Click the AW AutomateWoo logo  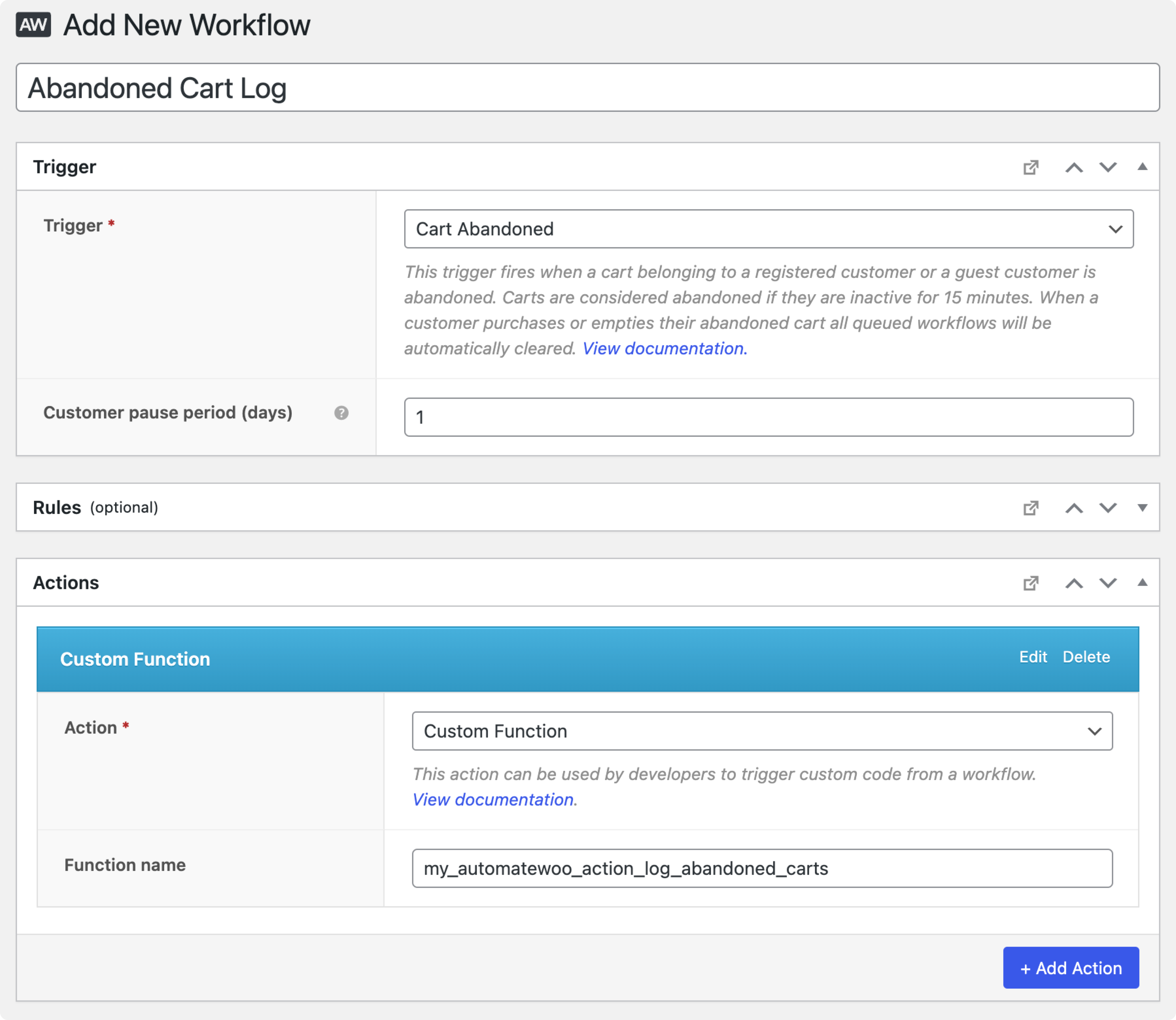tap(33, 25)
